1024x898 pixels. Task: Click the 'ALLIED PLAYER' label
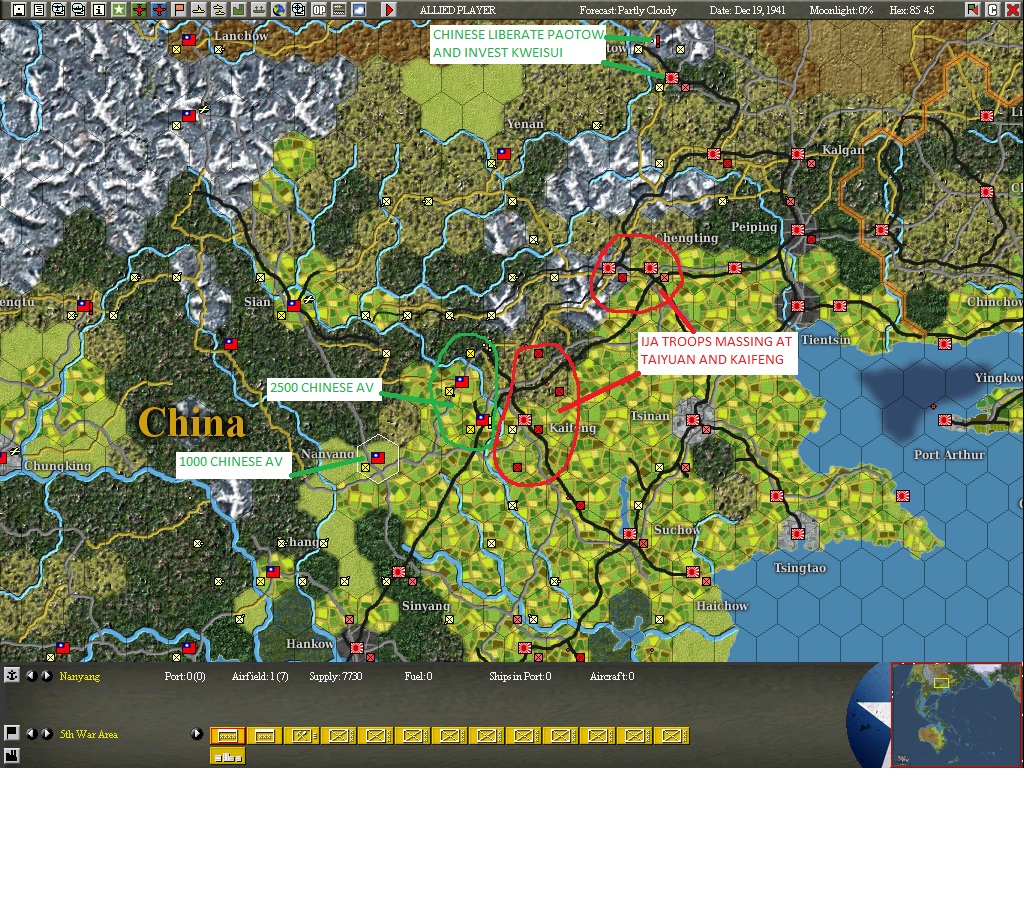(x=457, y=10)
